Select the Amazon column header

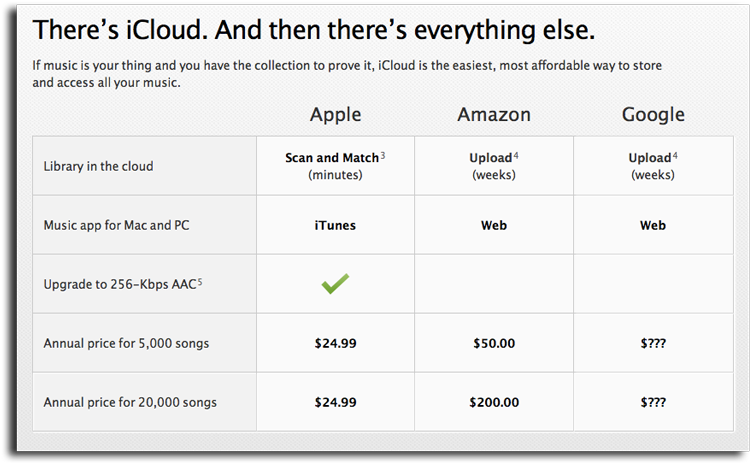click(x=494, y=115)
